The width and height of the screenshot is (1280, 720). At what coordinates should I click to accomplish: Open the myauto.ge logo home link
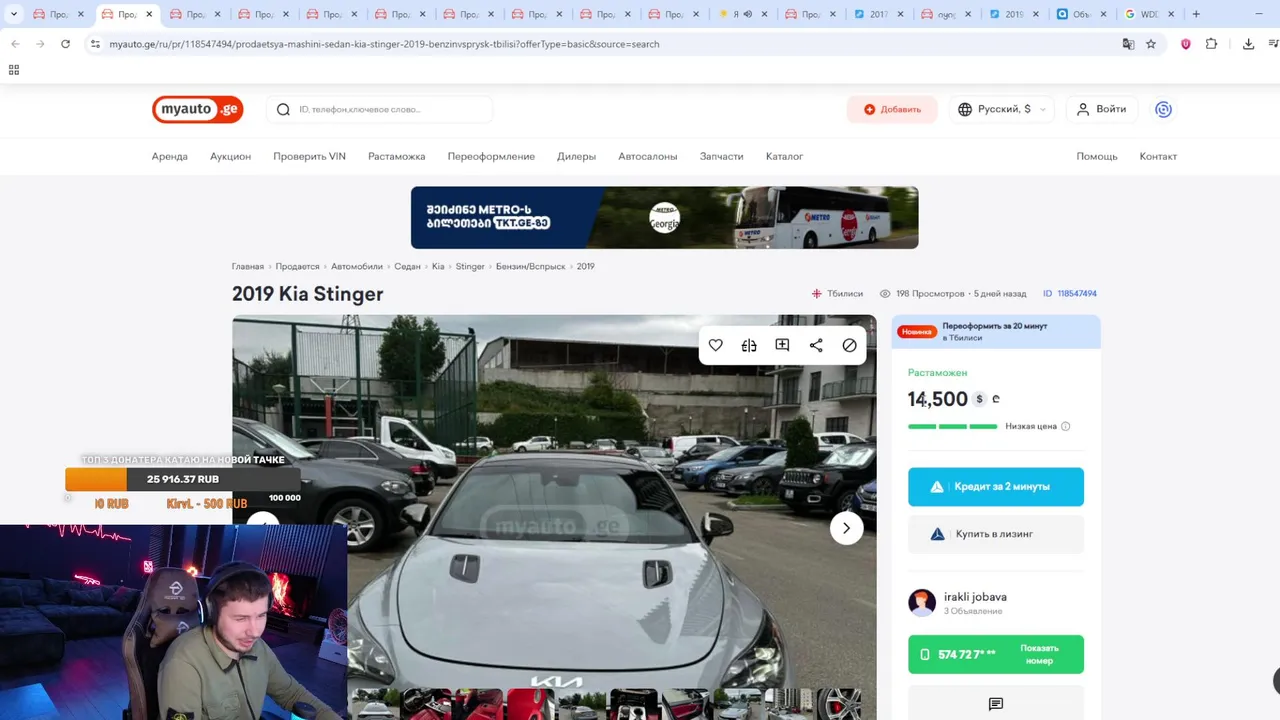pos(198,109)
